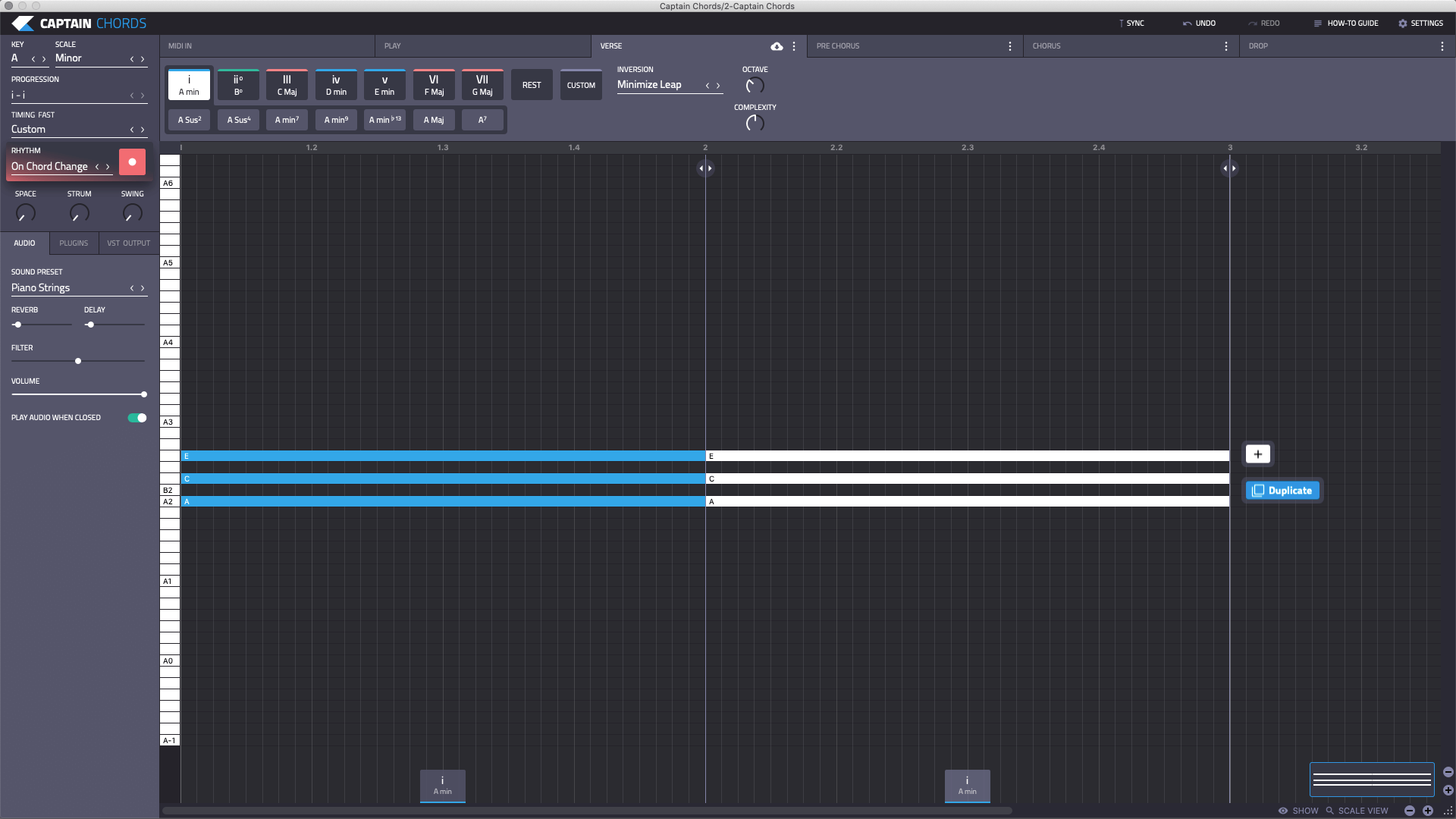Select the AUDIO tab in panel
Image resolution: width=1456 pixels, height=819 pixels.
(24, 243)
